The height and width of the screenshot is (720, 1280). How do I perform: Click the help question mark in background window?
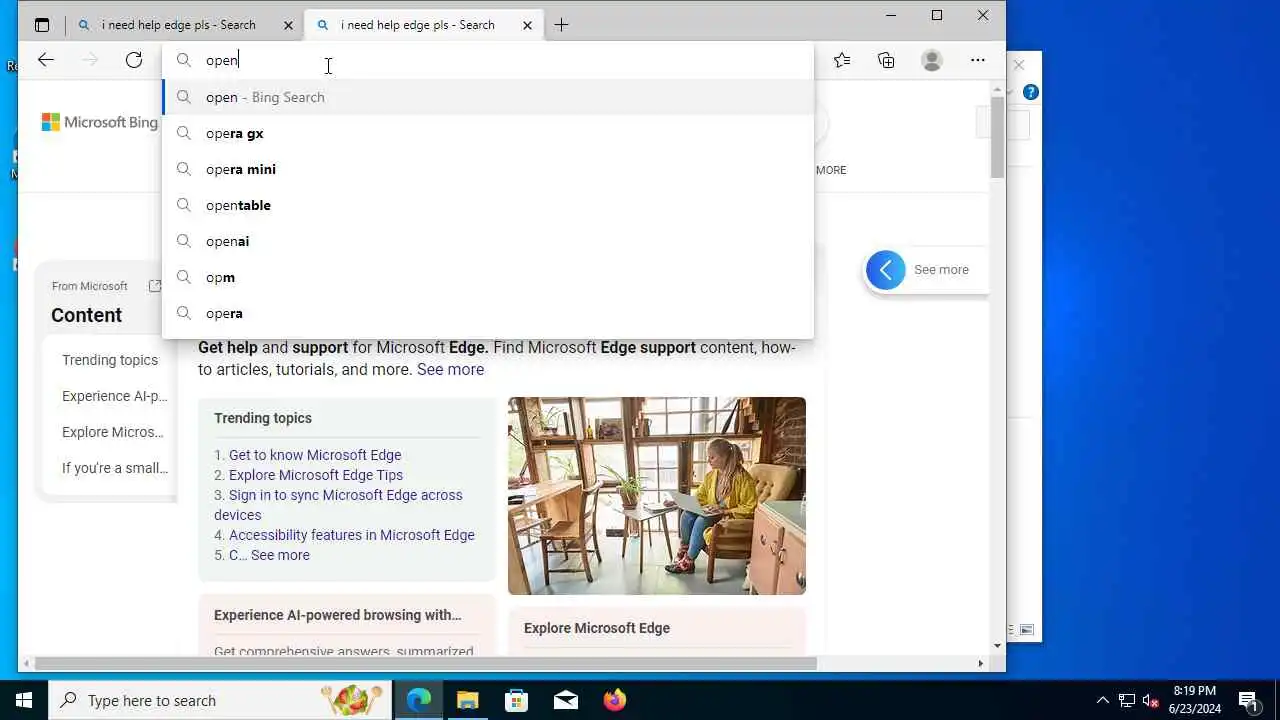coord(1031,92)
